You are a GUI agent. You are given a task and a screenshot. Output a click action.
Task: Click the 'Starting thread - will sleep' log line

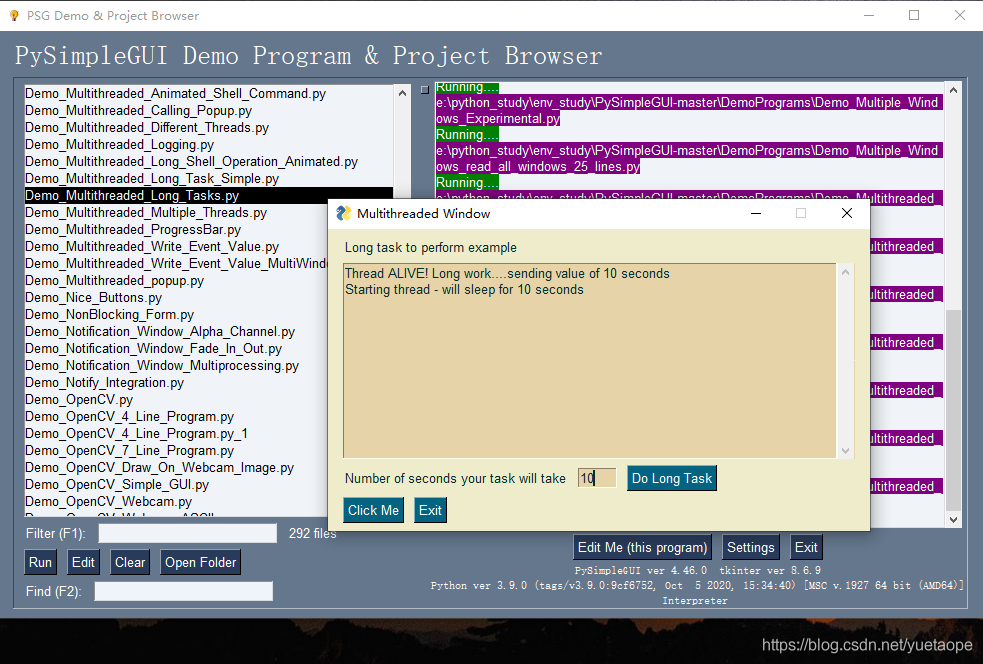464,290
